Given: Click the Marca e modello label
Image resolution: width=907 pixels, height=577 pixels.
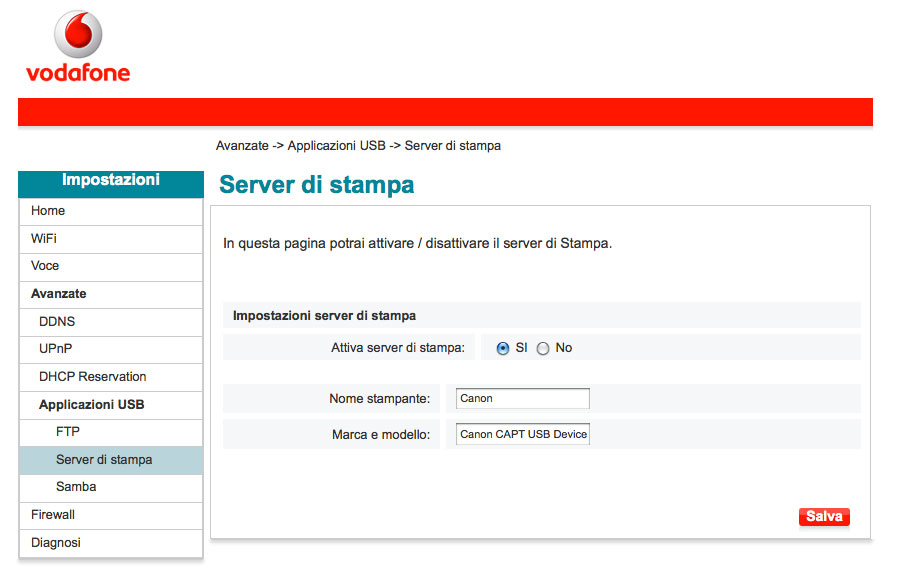Looking at the screenshot, I should (381, 435).
